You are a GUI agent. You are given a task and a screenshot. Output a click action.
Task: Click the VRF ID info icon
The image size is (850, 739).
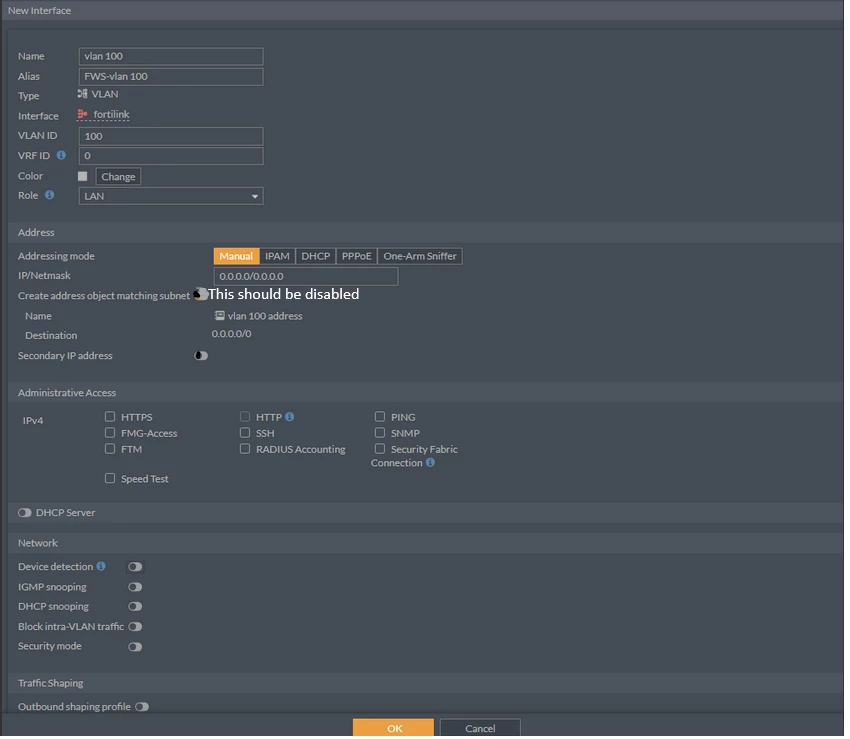(x=61, y=156)
